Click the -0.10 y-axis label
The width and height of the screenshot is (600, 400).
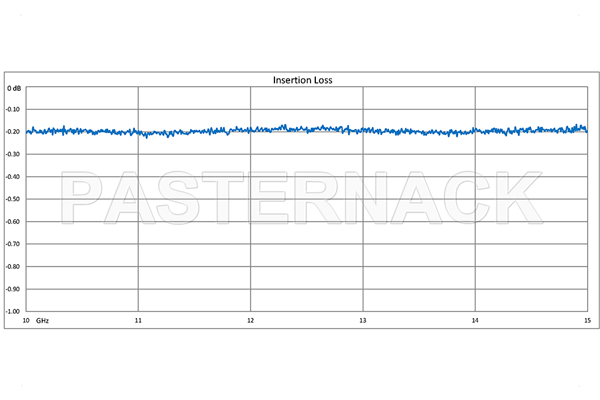coord(14,110)
